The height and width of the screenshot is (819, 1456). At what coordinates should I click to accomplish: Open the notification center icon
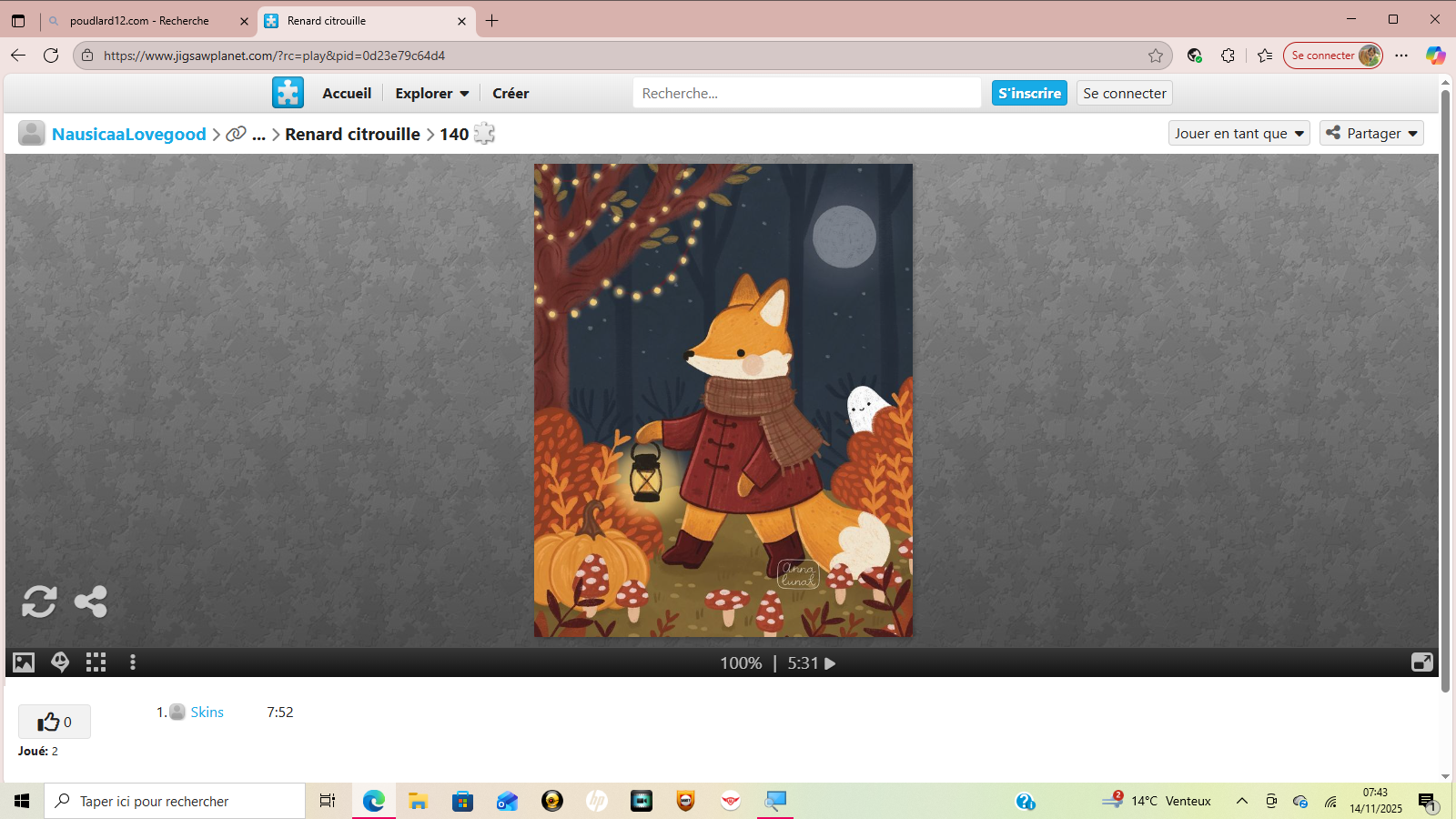pyautogui.click(x=1427, y=801)
